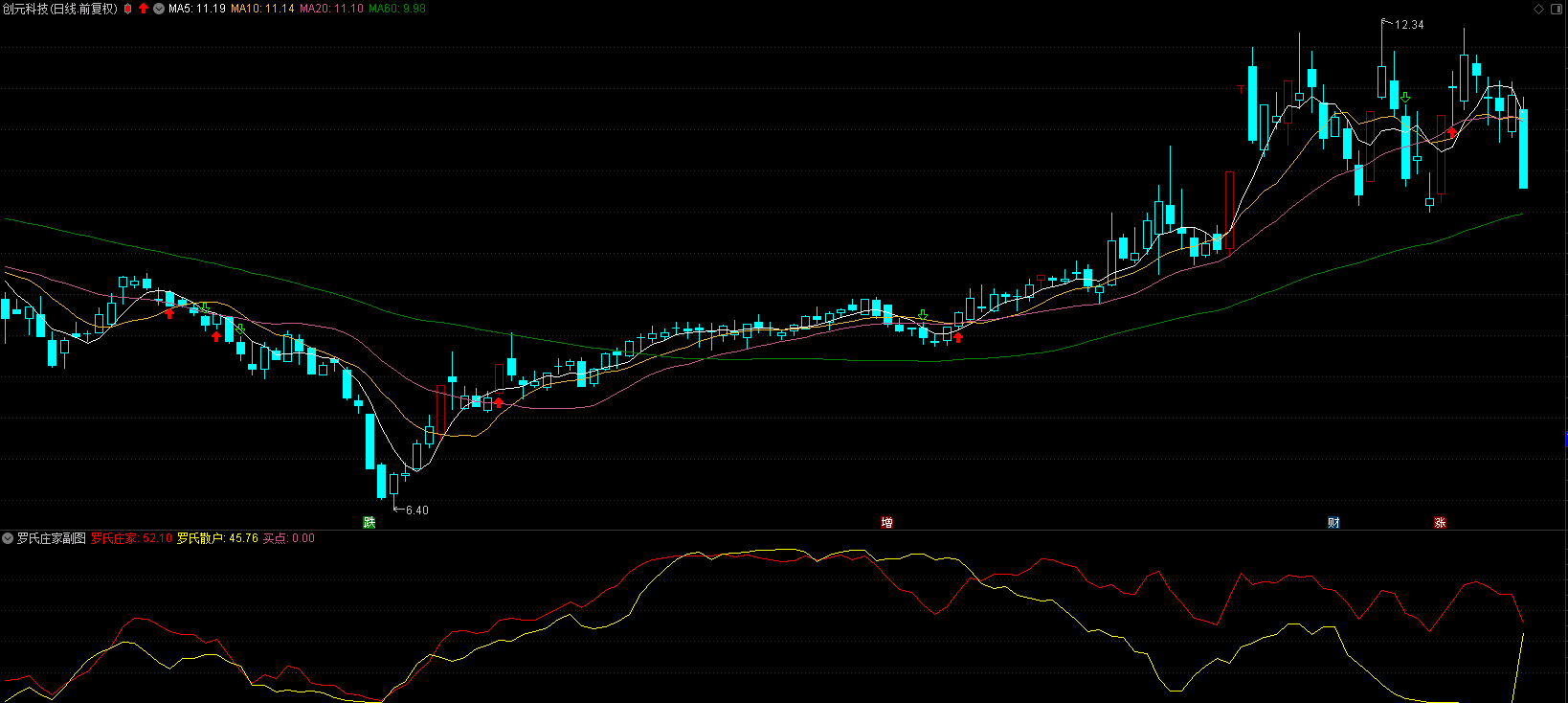Click the MA10: 11.14 label
The height and width of the screenshot is (703, 1568).
tap(262, 9)
